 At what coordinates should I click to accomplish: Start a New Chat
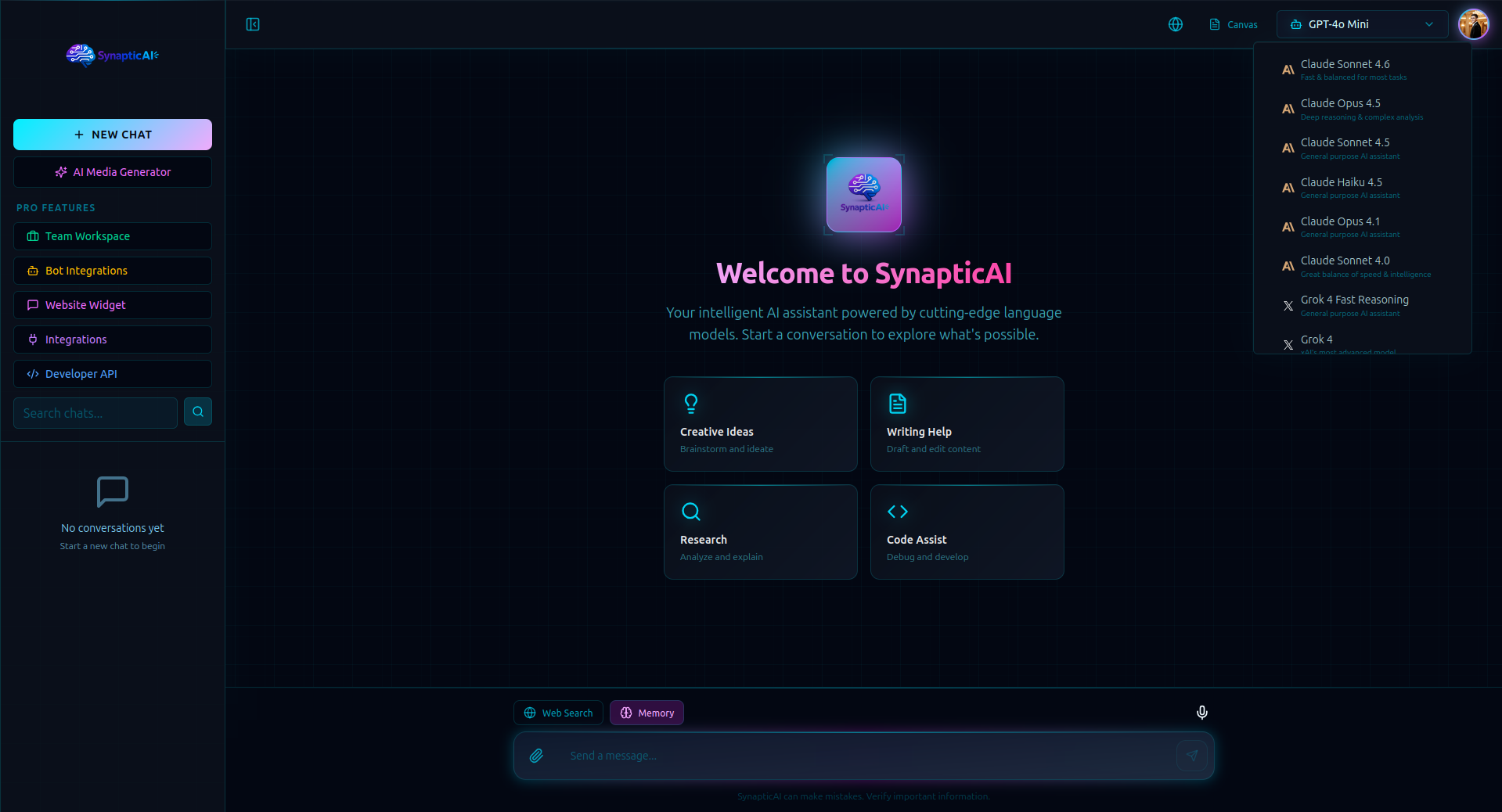tap(112, 135)
